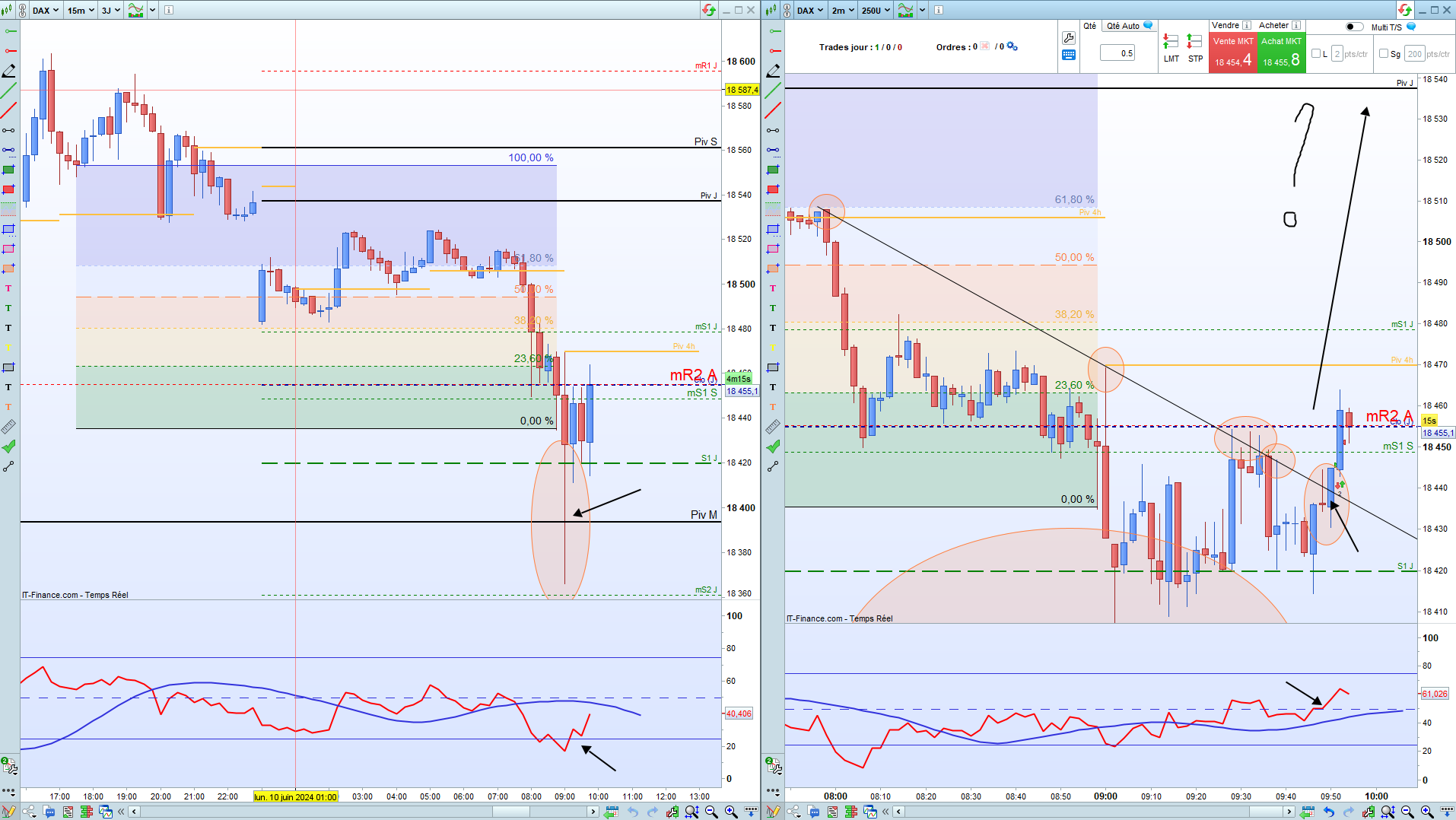Click link-group chain icon in left 15m chart
The width and height of the screenshot is (1456, 820).
pos(22,10)
